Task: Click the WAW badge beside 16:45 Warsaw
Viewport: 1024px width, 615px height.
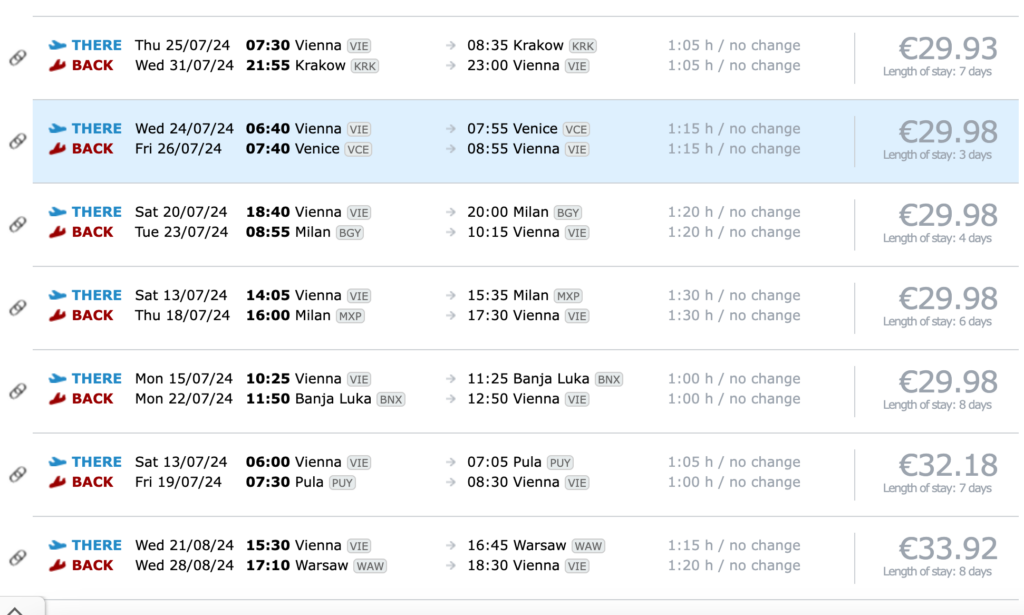Action: pyautogui.click(x=587, y=546)
